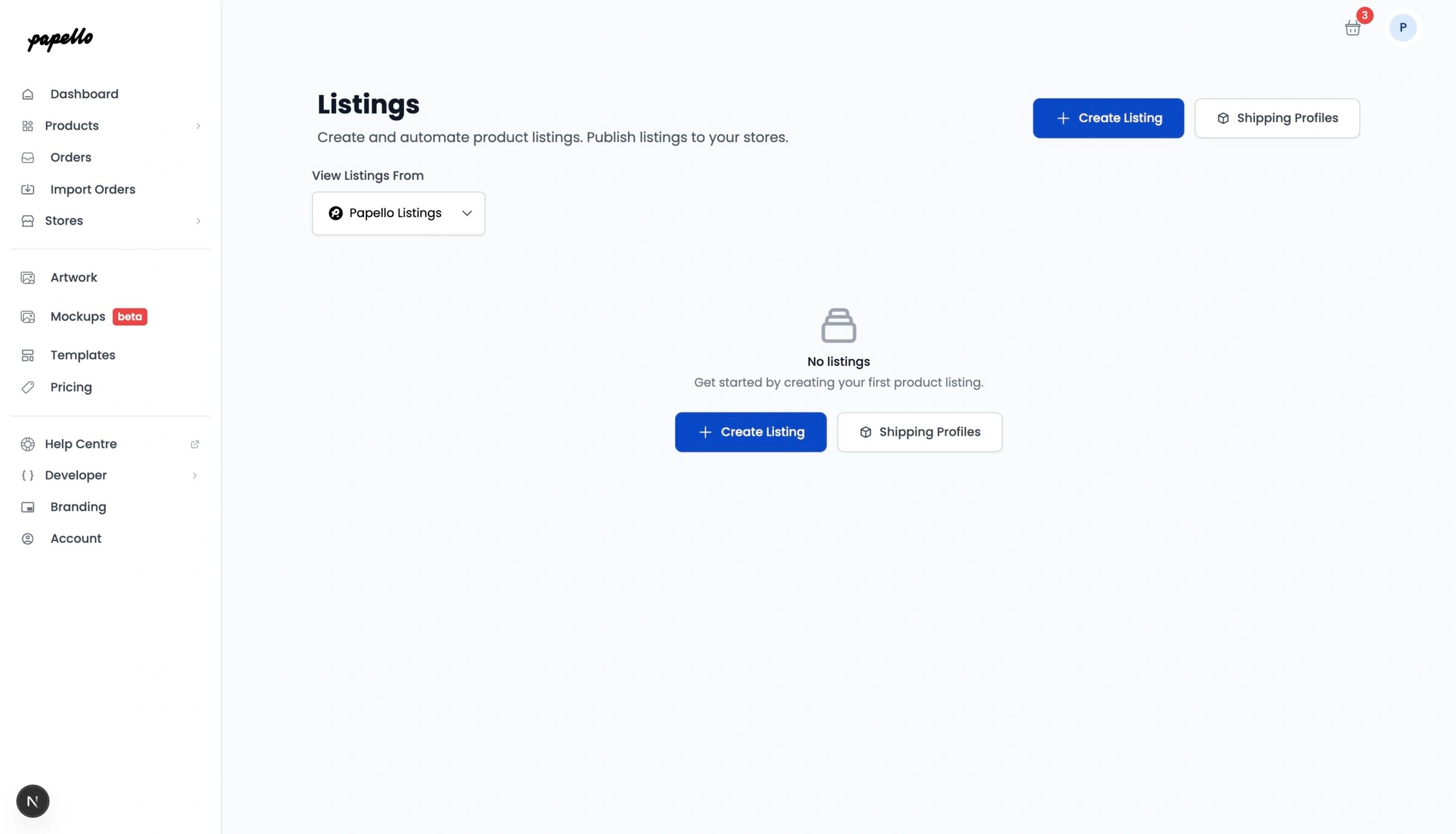Image resolution: width=1456 pixels, height=834 pixels.
Task: Click the blue Create Listing button
Action: [x=1108, y=118]
